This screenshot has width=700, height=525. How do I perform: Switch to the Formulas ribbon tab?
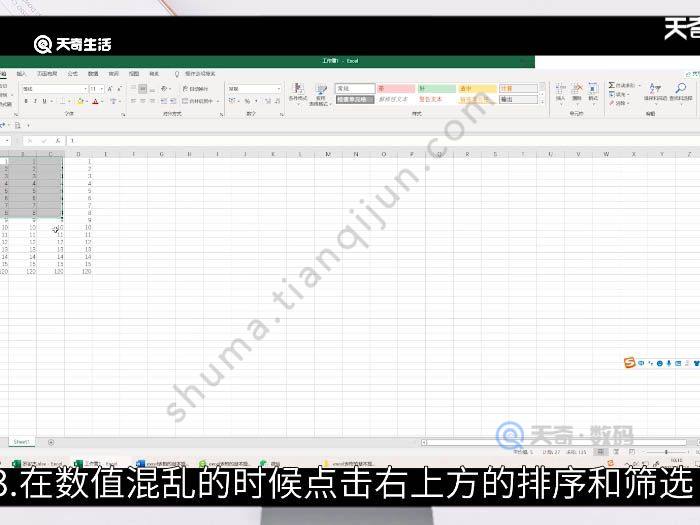click(72, 74)
